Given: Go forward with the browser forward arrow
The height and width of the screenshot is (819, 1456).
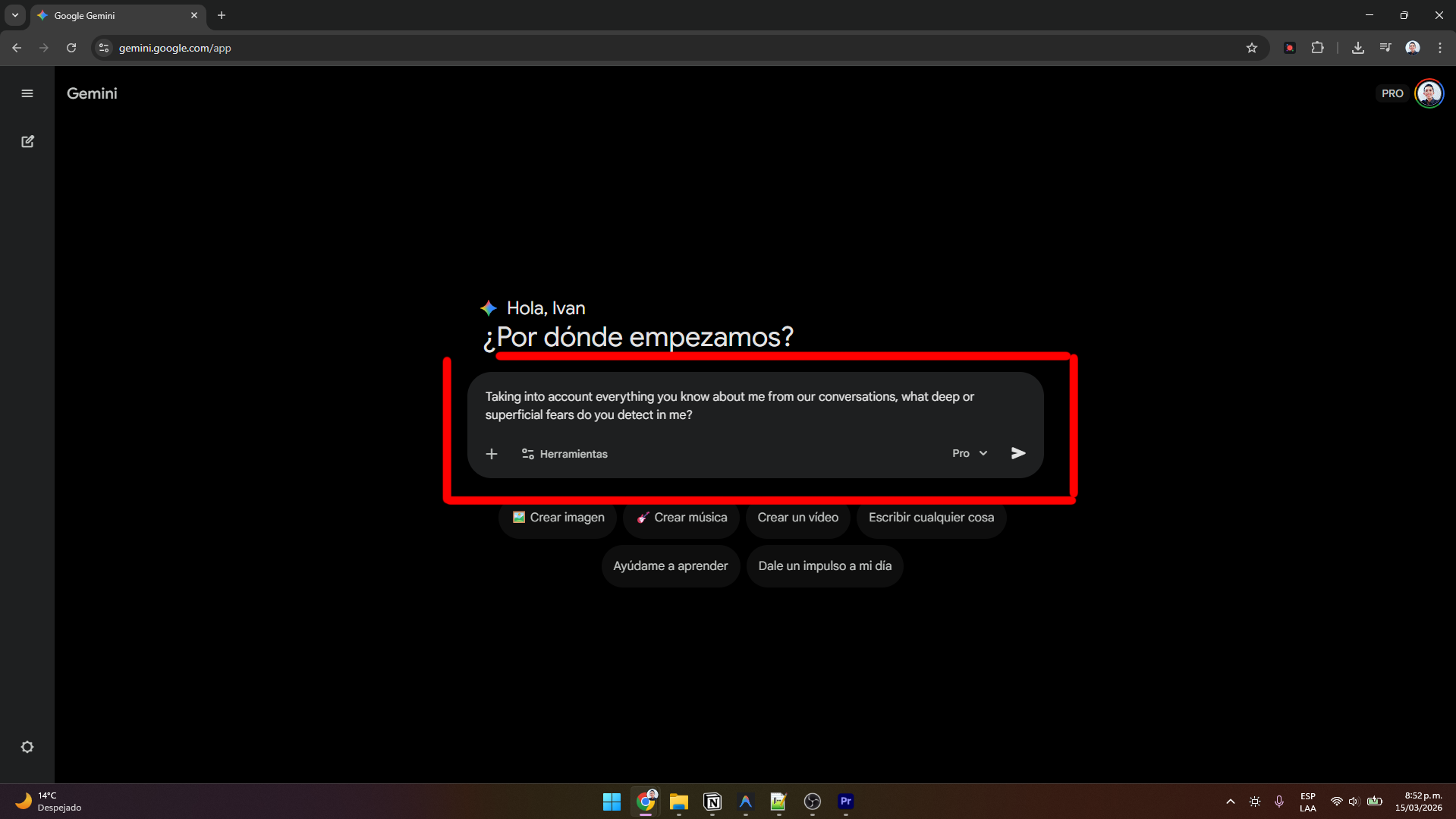Looking at the screenshot, I should (x=44, y=48).
